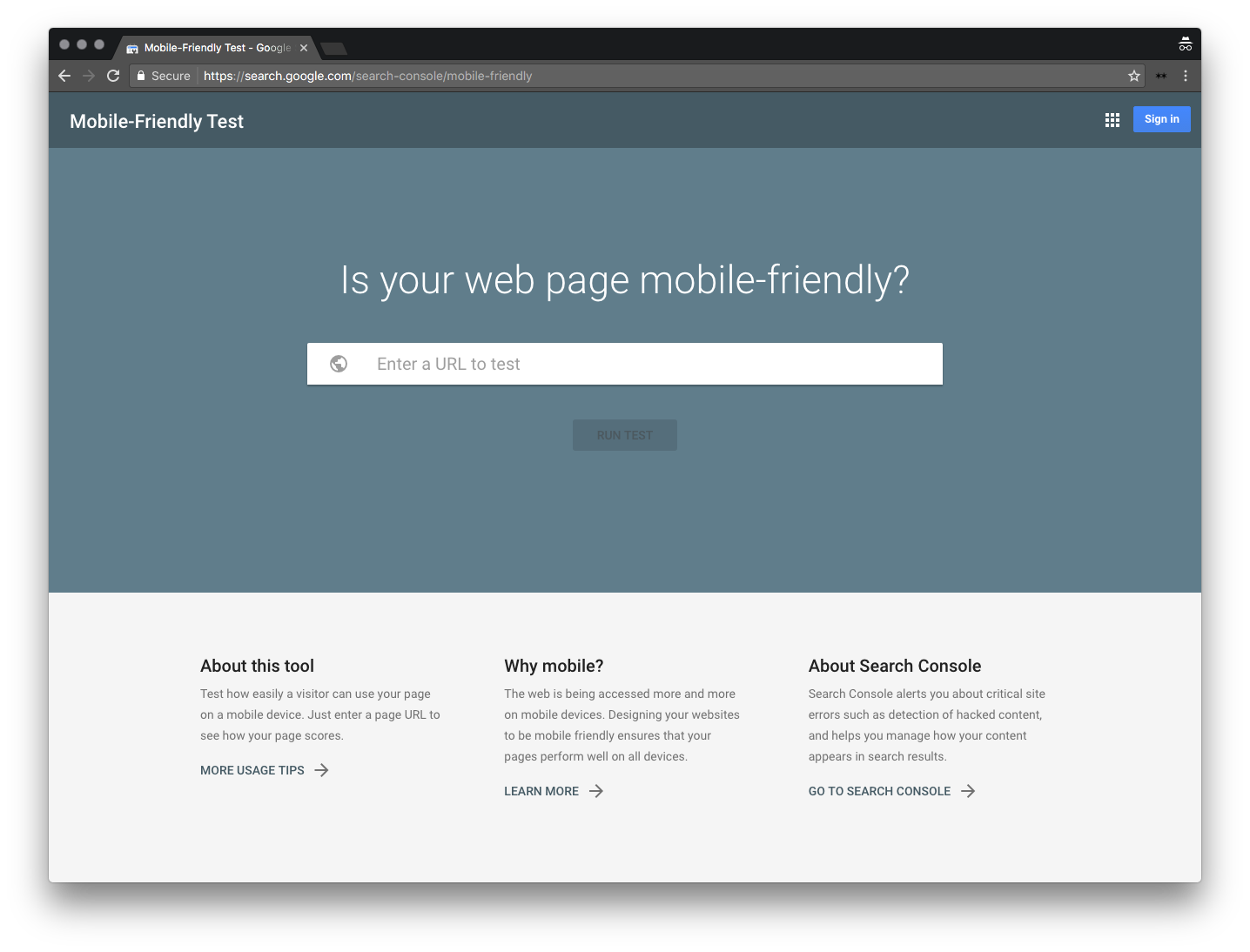Viewport: 1250px width, 952px height.
Task: Click the browser forward arrow
Action: (89, 76)
